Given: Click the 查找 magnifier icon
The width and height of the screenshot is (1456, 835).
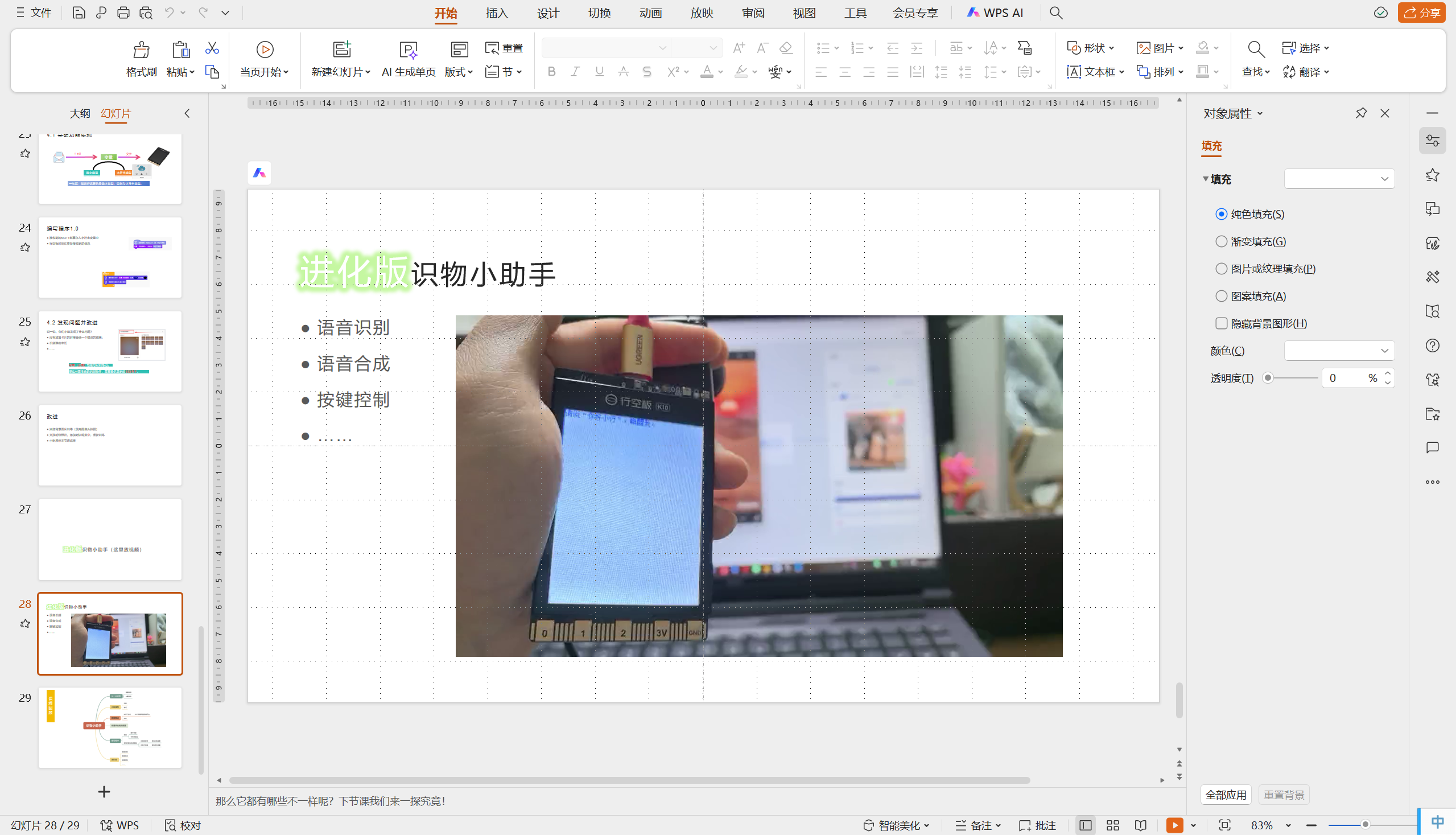Looking at the screenshot, I should point(1255,50).
